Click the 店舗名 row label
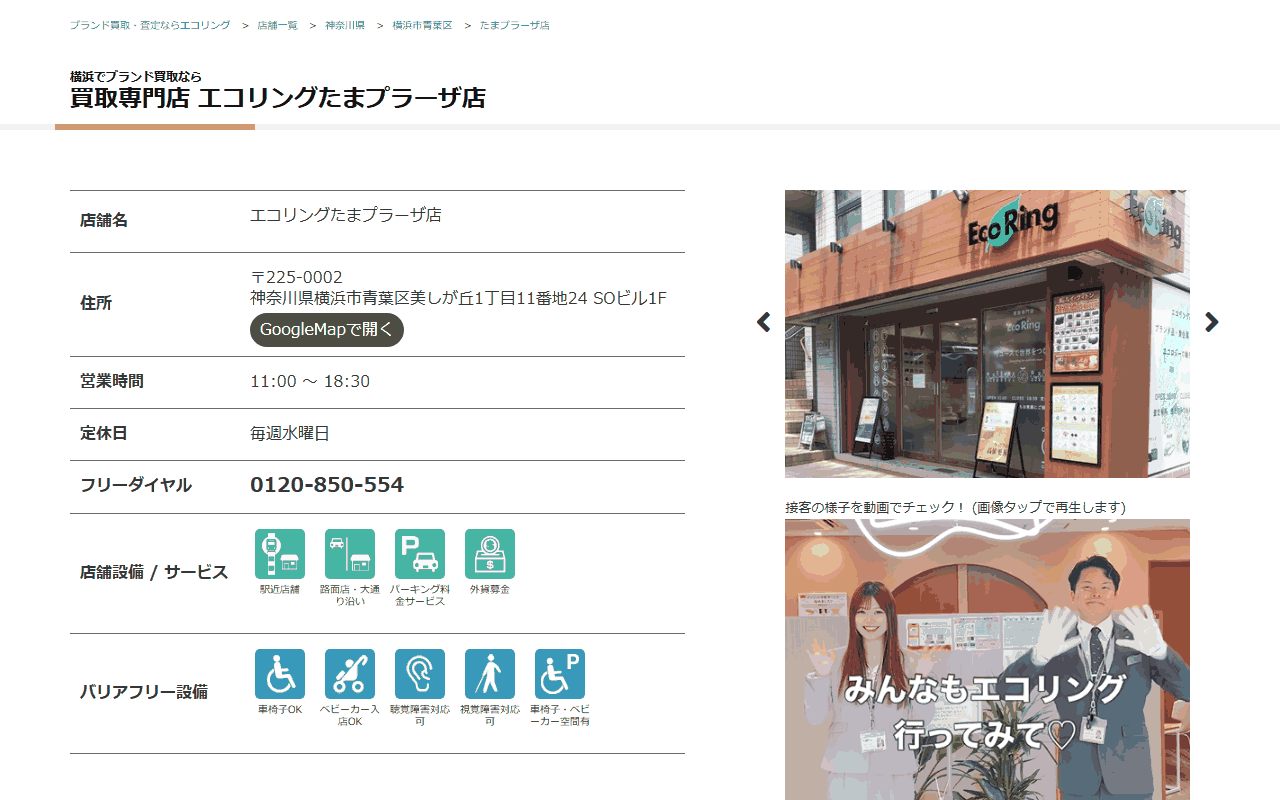The height and width of the screenshot is (800, 1280). (x=104, y=220)
